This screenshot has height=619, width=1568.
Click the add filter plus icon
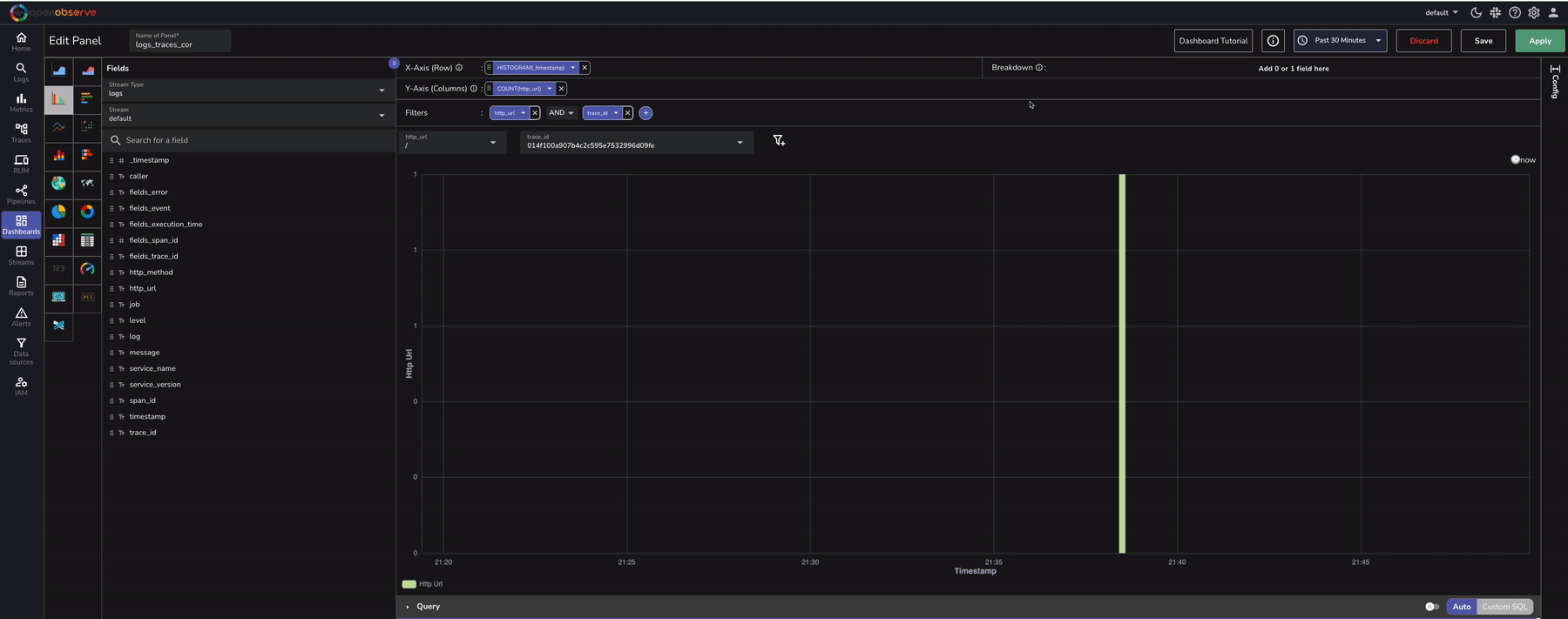coord(645,113)
